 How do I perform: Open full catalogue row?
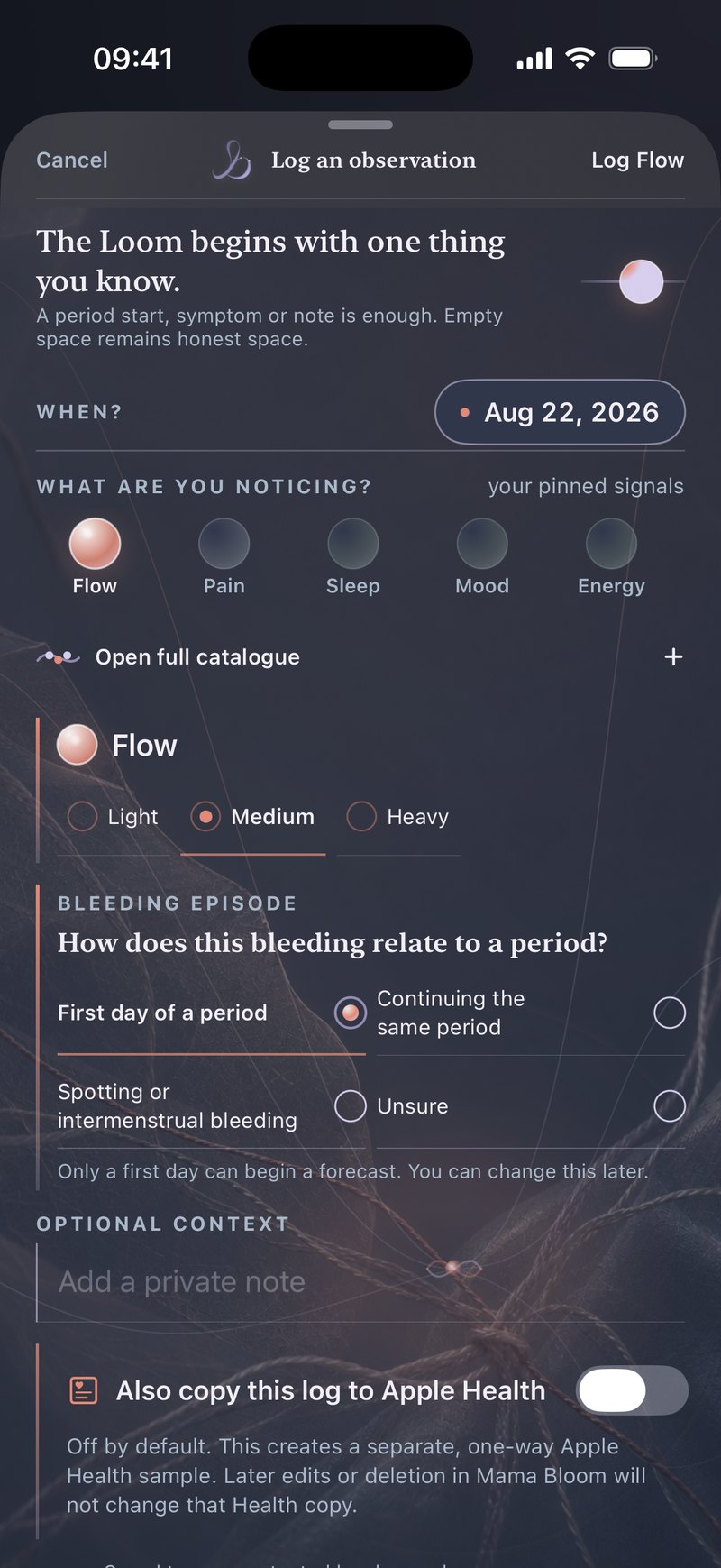360,657
